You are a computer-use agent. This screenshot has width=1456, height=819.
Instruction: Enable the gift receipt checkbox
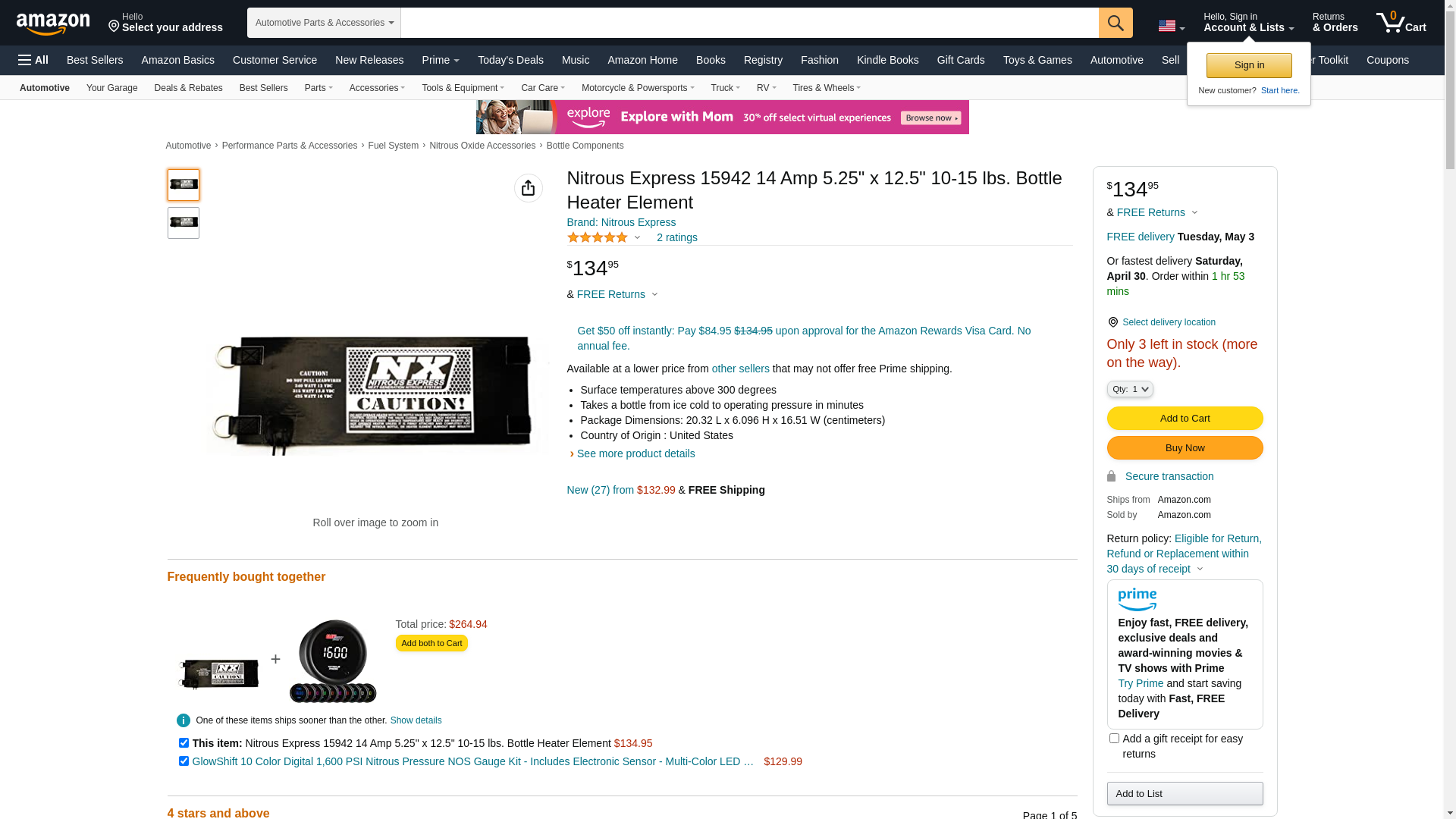(1114, 739)
